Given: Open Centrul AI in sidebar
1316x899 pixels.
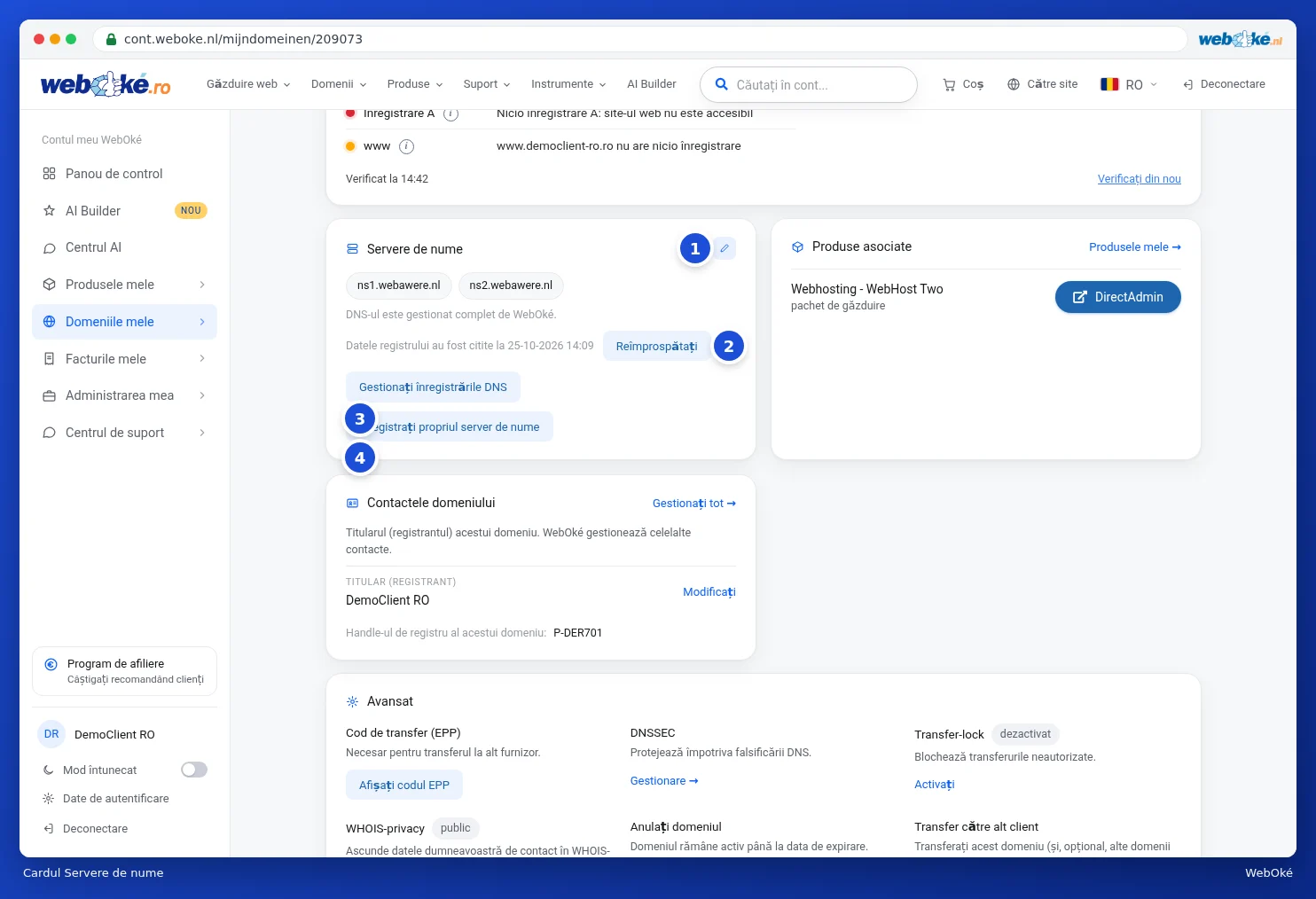Looking at the screenshot, I should [x=124, y=247].
